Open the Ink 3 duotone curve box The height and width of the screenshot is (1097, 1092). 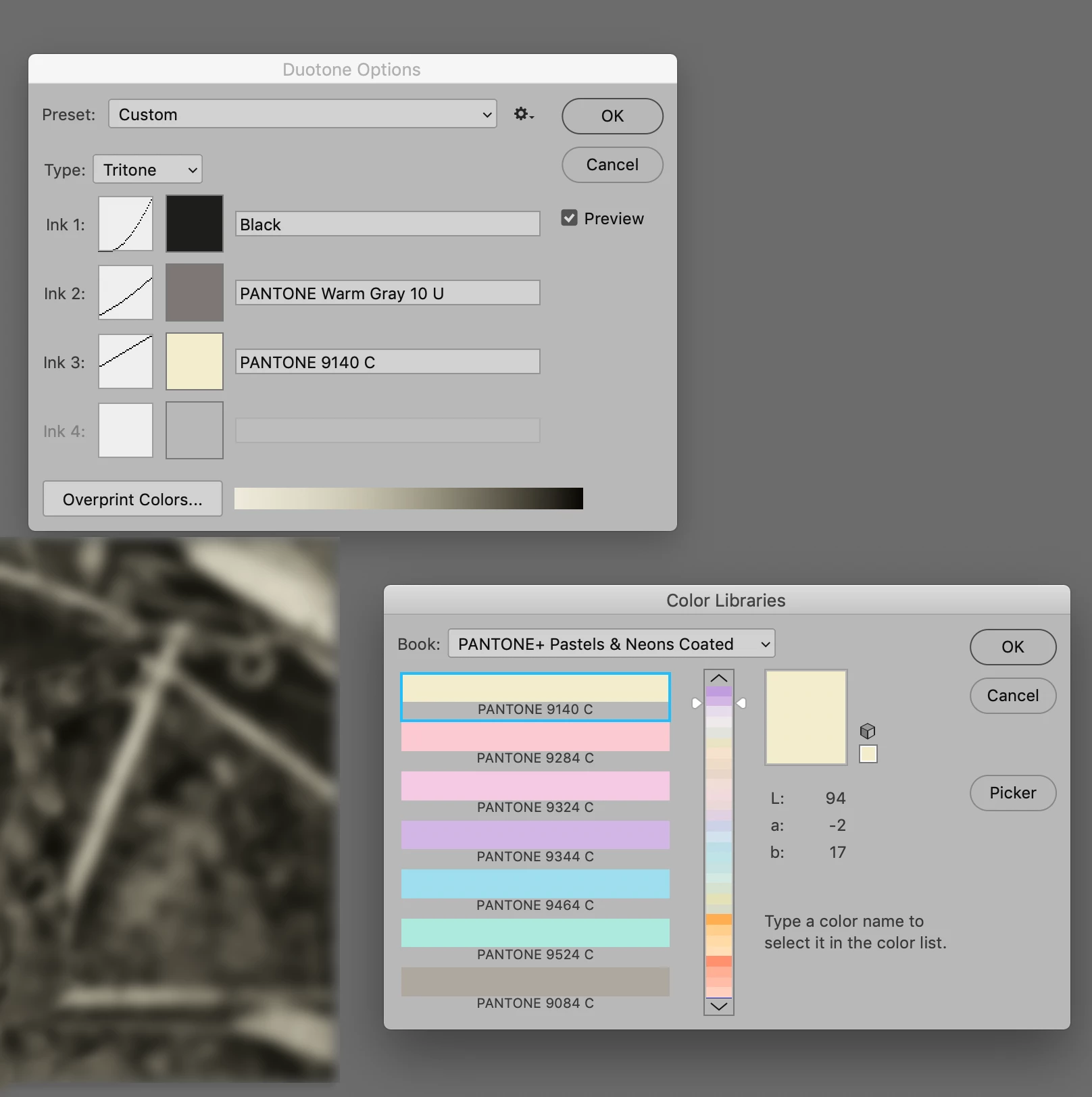[126, 361]
